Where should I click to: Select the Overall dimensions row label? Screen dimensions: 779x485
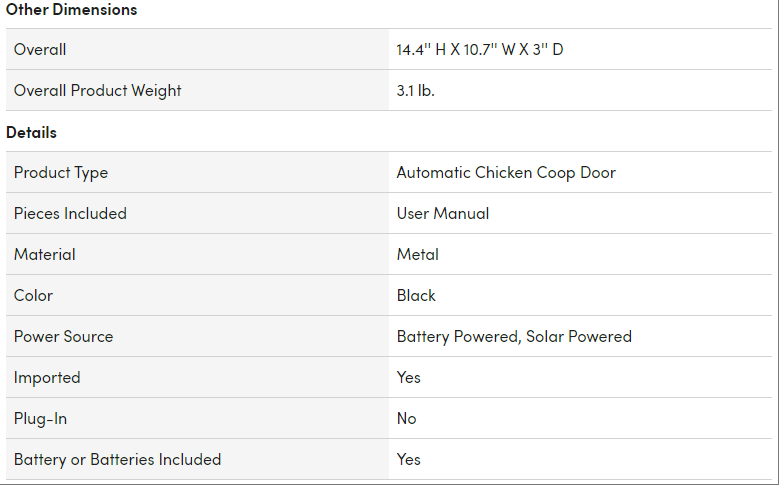(40, 49)
